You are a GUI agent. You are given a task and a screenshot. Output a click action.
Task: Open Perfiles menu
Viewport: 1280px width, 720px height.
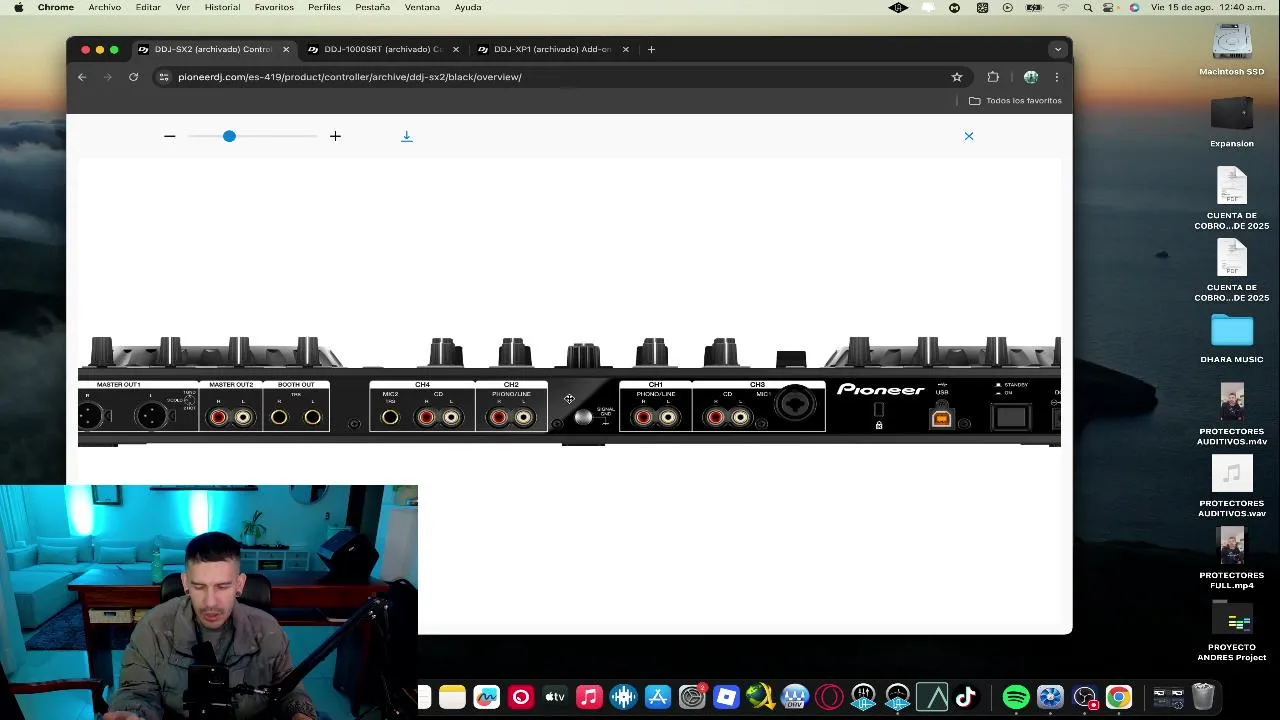click(x=324, y=7)
